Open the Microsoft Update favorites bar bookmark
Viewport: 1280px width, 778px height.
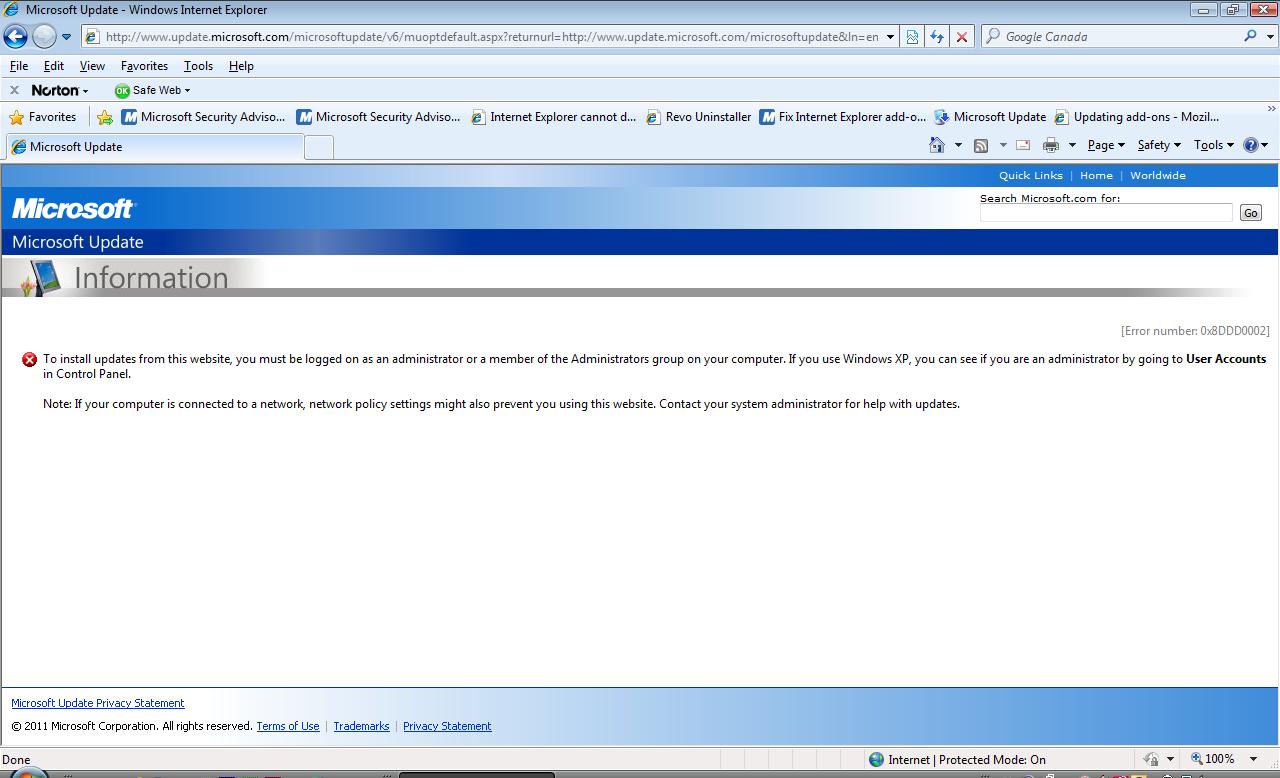pos(990,117)
